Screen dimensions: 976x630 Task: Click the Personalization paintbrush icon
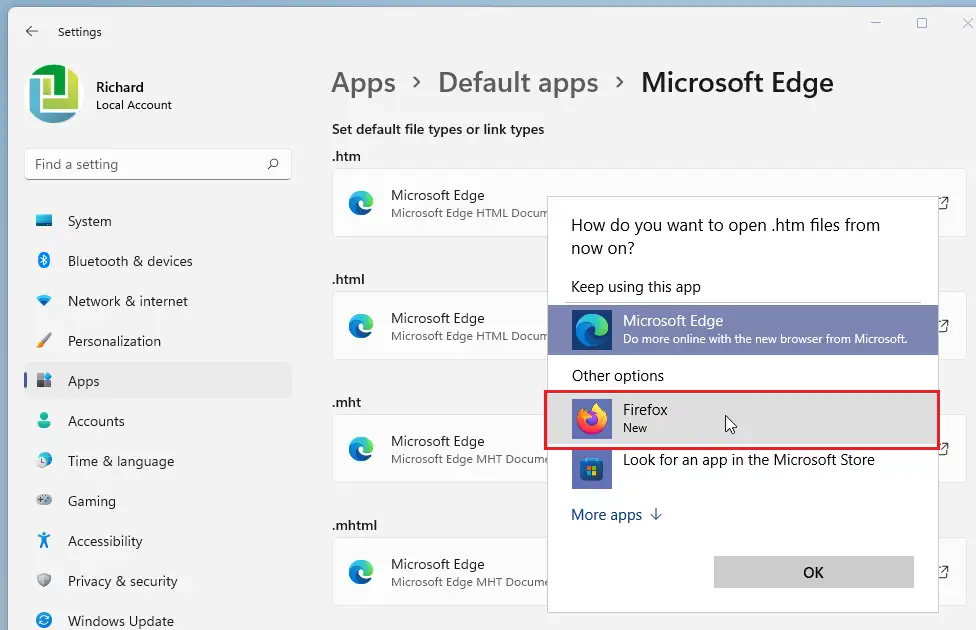[44, 340]
